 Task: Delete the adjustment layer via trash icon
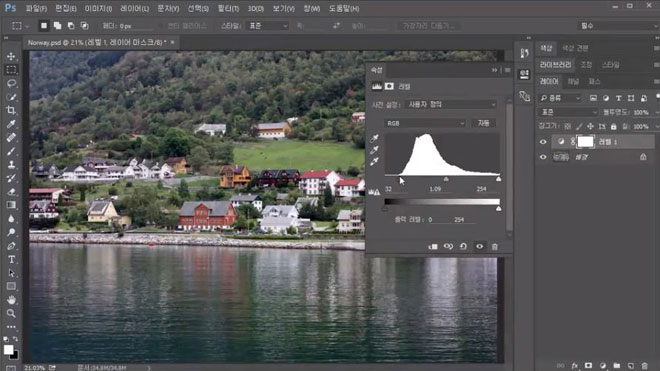pyautogui.click(x=495, y=247)
